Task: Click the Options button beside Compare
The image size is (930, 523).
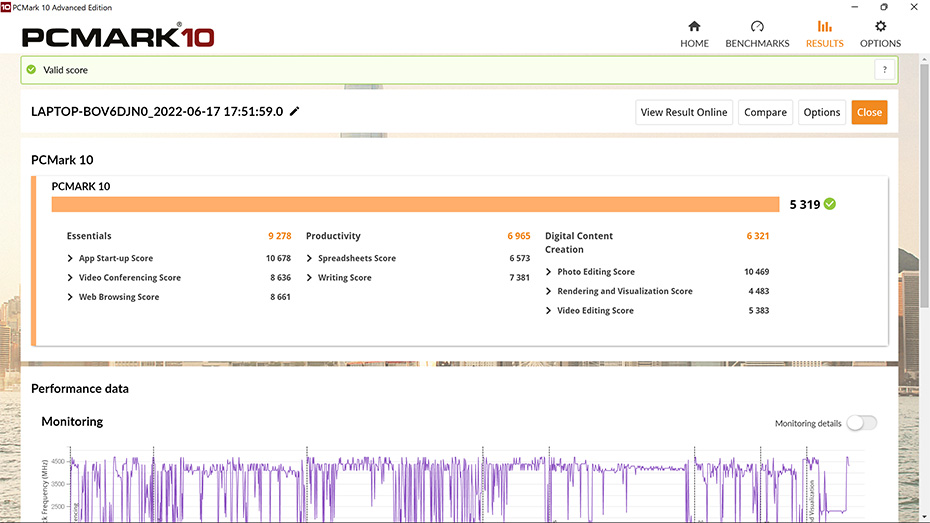Action: tap(821, 112)
